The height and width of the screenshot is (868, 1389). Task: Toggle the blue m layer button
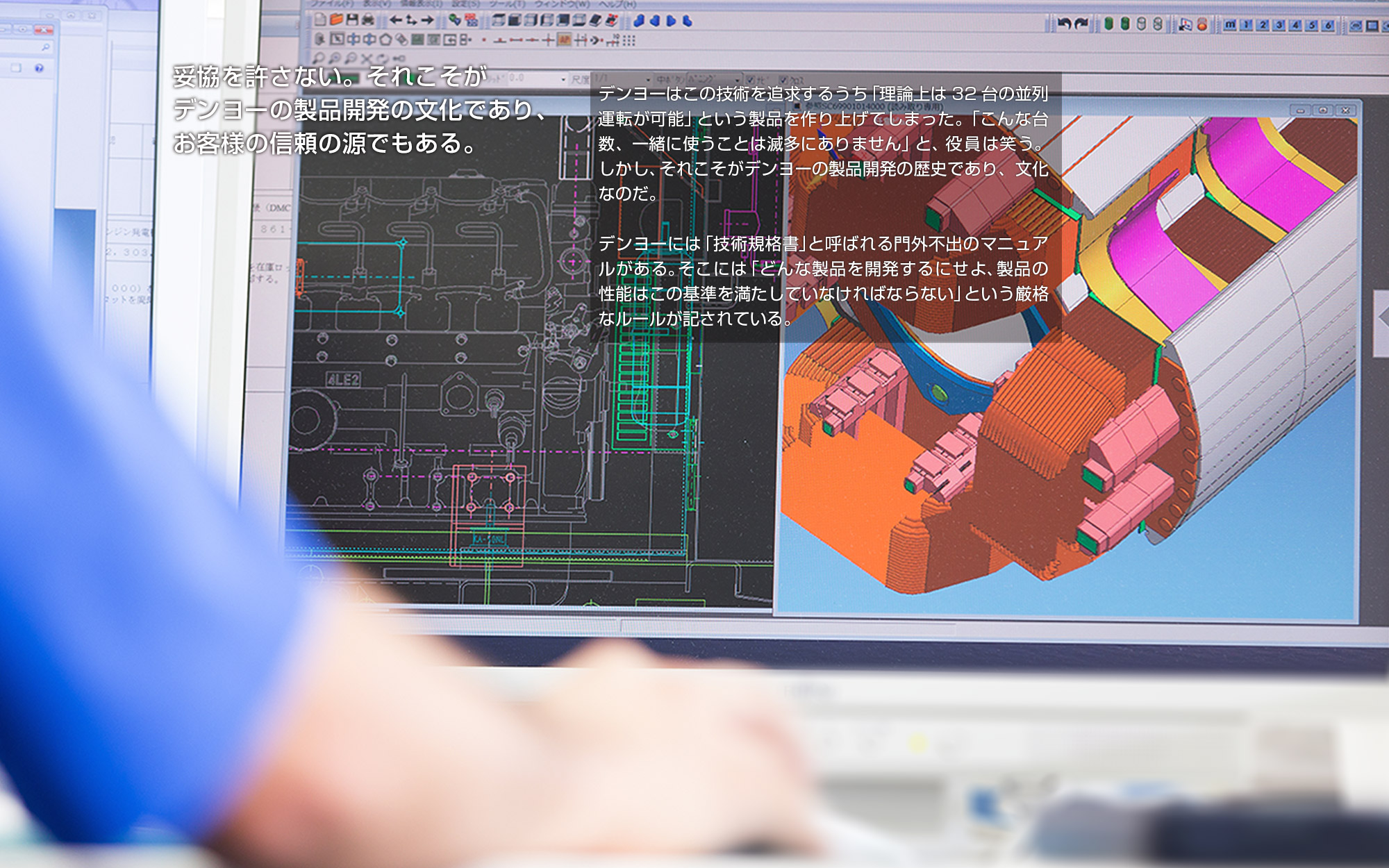point(1230,24)
